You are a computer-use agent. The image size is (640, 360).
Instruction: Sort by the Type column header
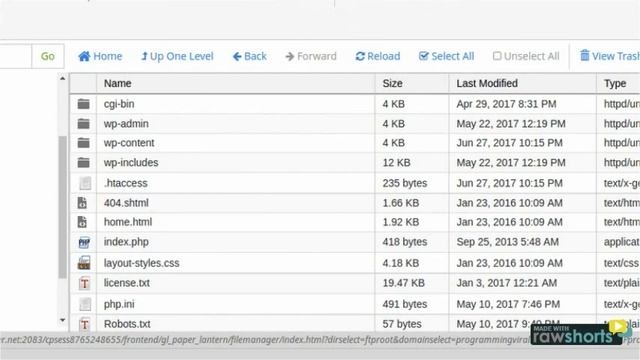pos(618,84)
